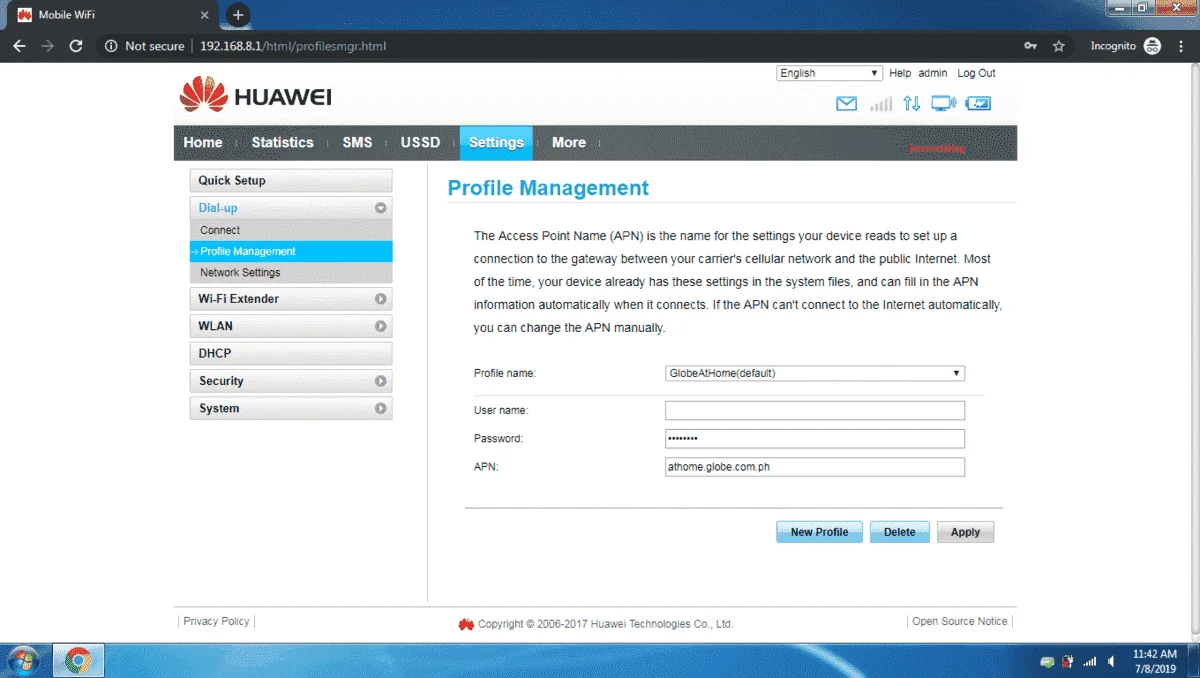Click the taskbar volume speaker icon

click(1112, 661)
